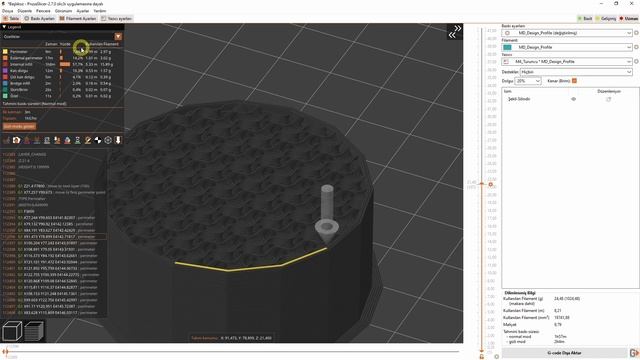Open Destekler supports dropdown
This screenshot has width=640, height=360.
[x=576, y=72]
